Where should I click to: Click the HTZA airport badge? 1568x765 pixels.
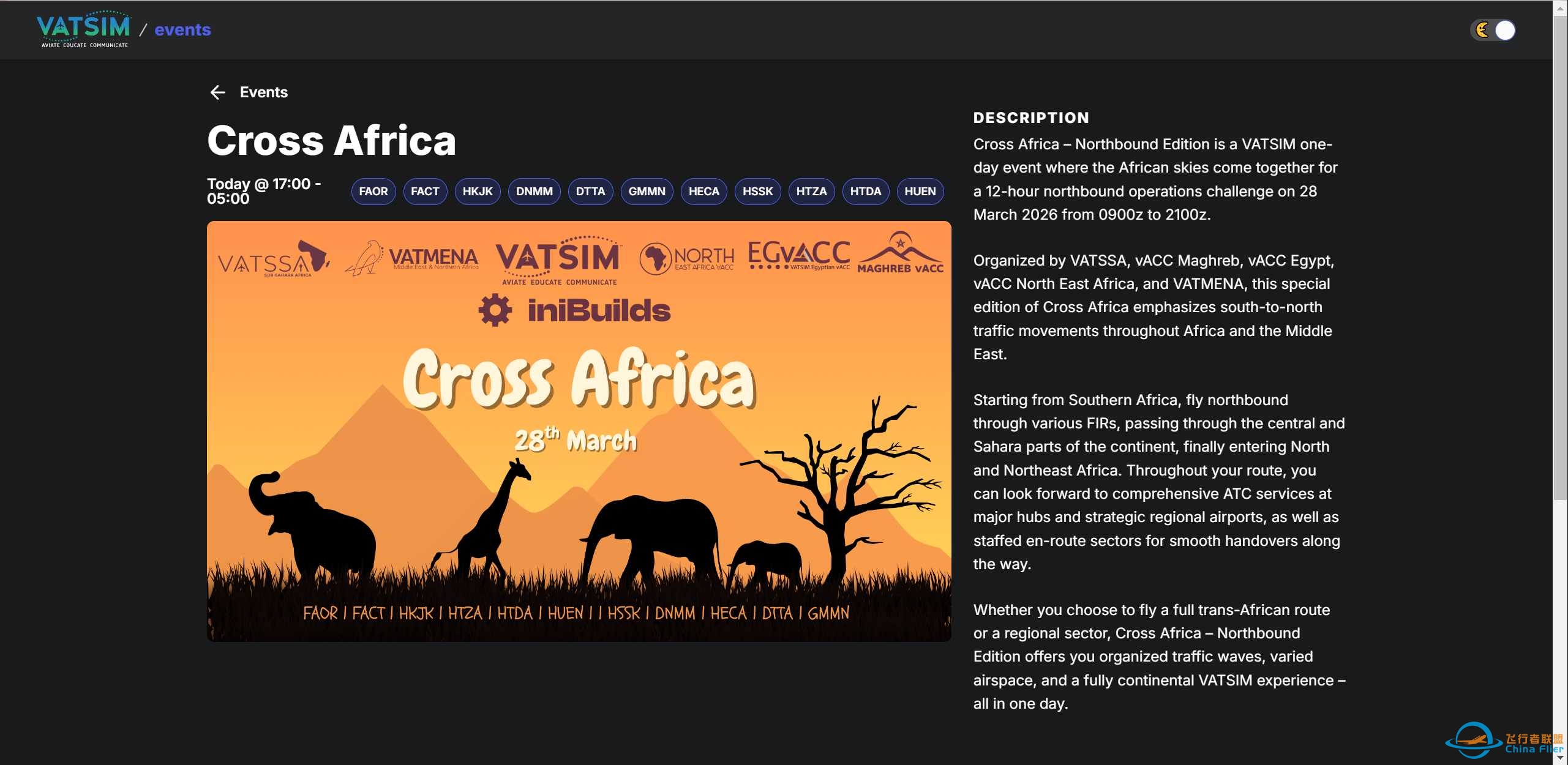811,192
